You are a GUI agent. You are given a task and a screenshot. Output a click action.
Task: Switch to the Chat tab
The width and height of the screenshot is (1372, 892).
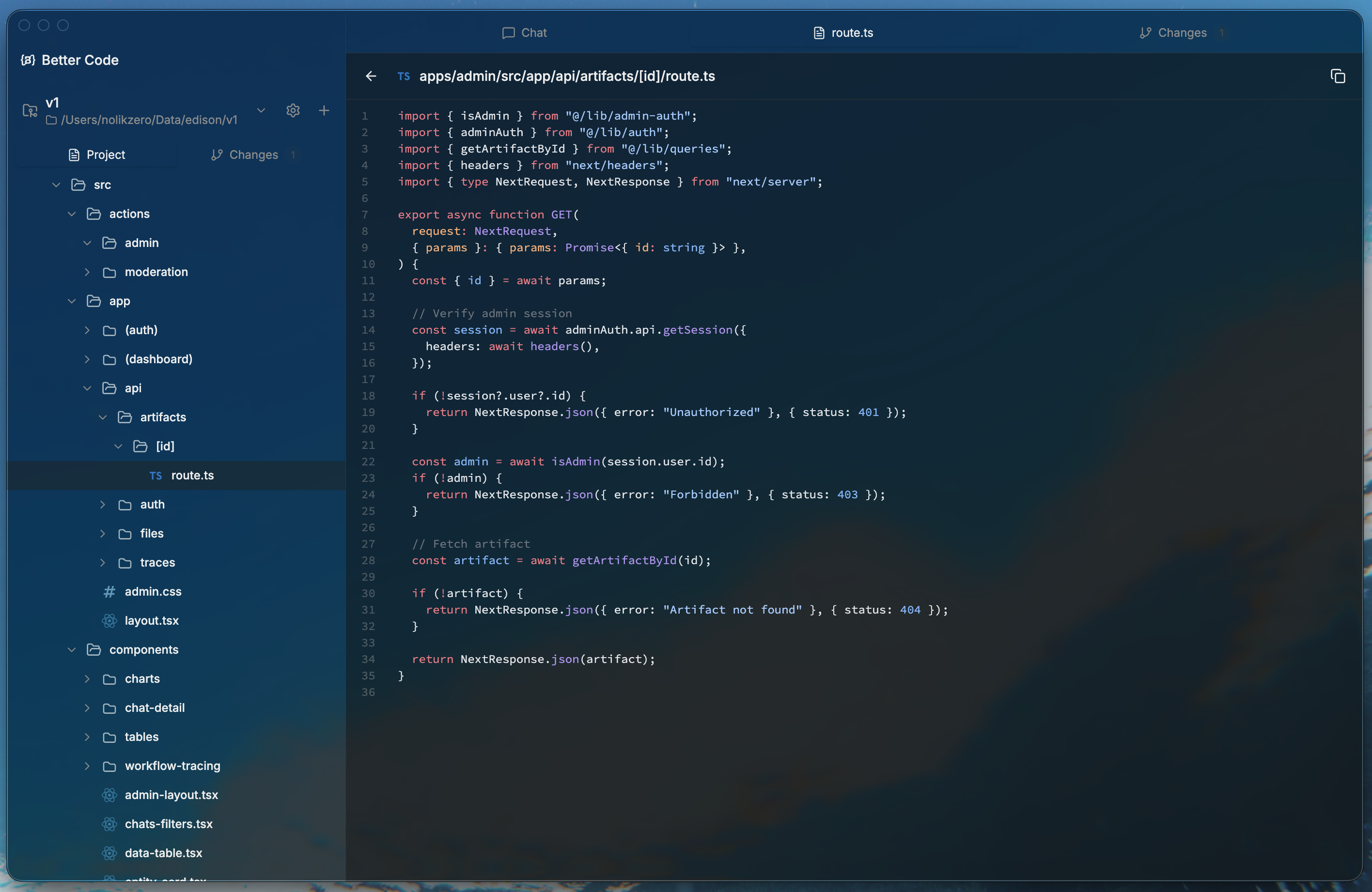[x=525, y=33]
